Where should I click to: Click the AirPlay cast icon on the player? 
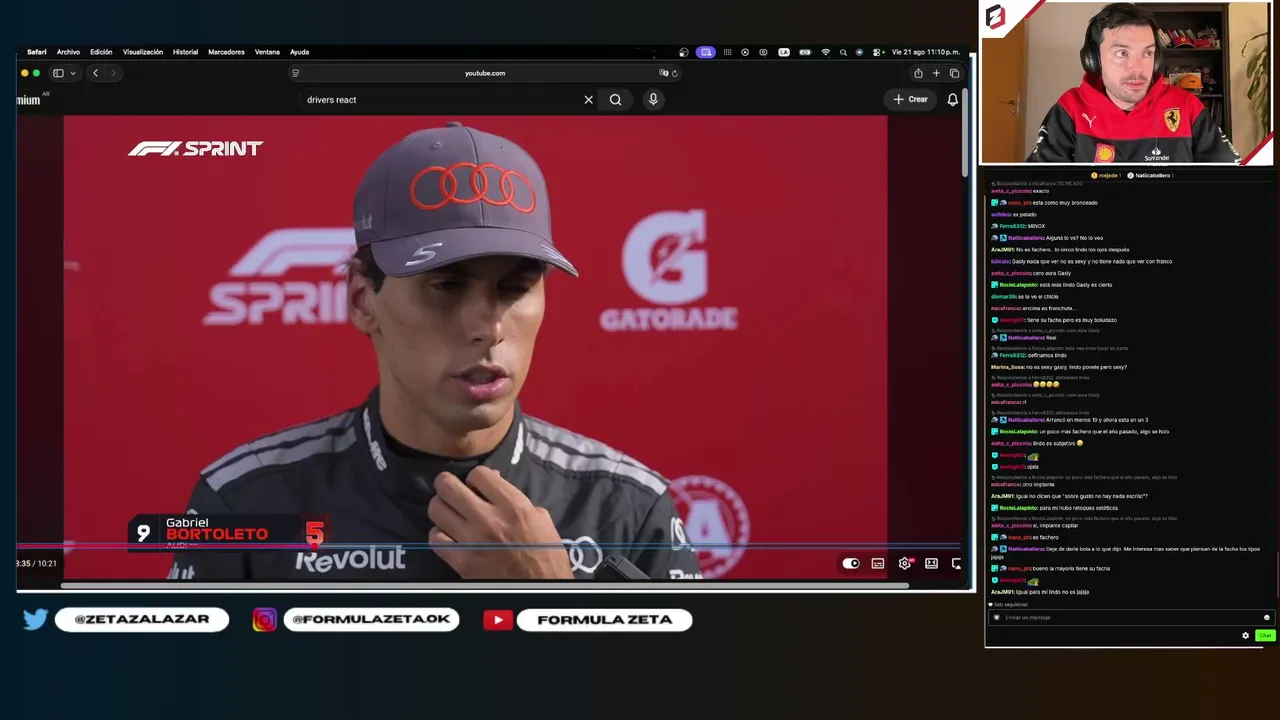click(x=956, y=564)
